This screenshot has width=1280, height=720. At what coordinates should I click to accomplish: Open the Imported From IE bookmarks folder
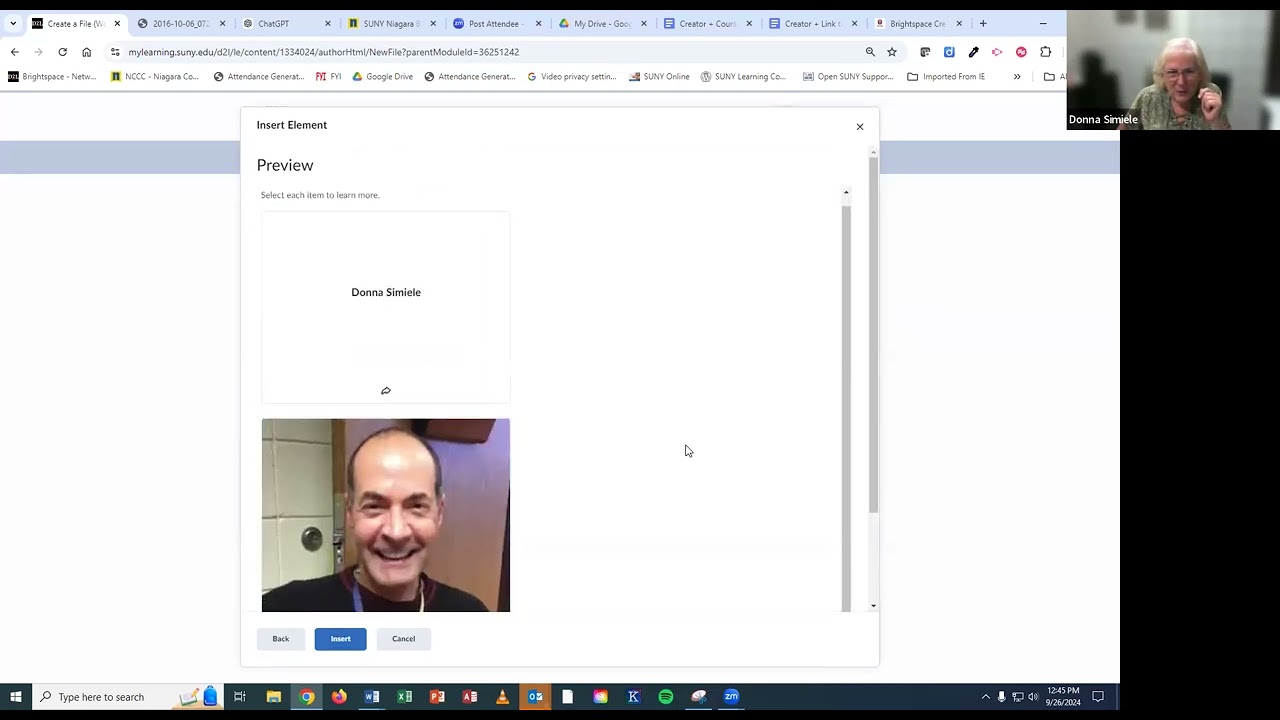click(946, 76)
